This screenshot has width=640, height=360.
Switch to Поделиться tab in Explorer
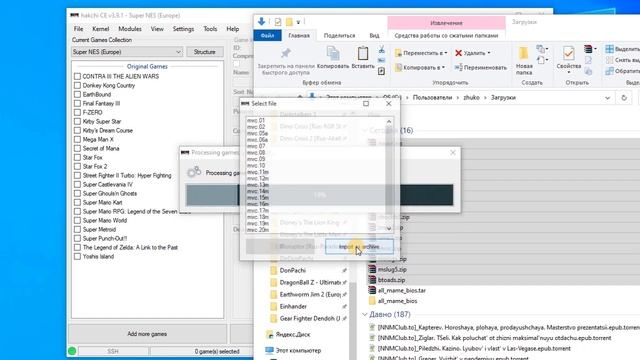pos(339,36)
